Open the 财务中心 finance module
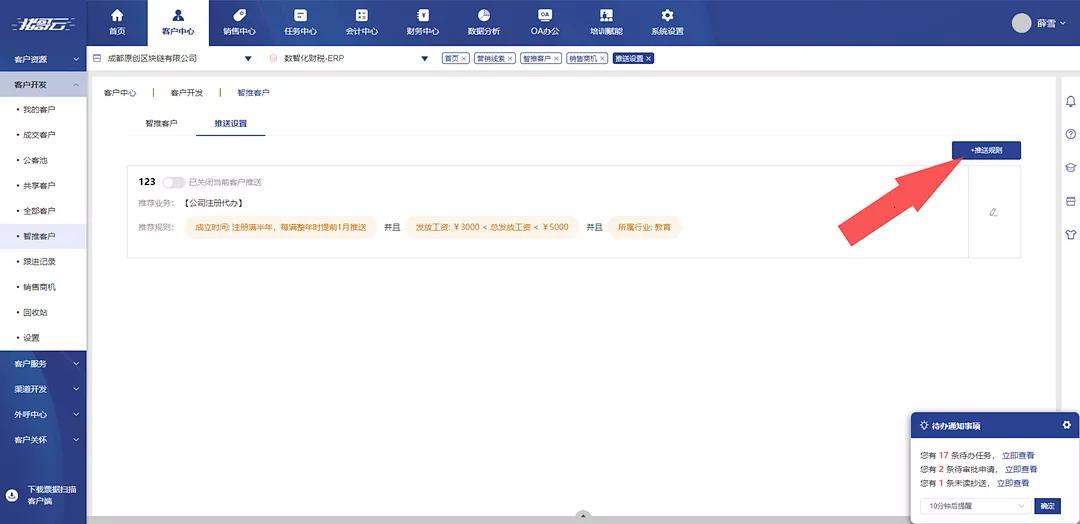This screenshot has height=524, width=1080. pos(423,23)
